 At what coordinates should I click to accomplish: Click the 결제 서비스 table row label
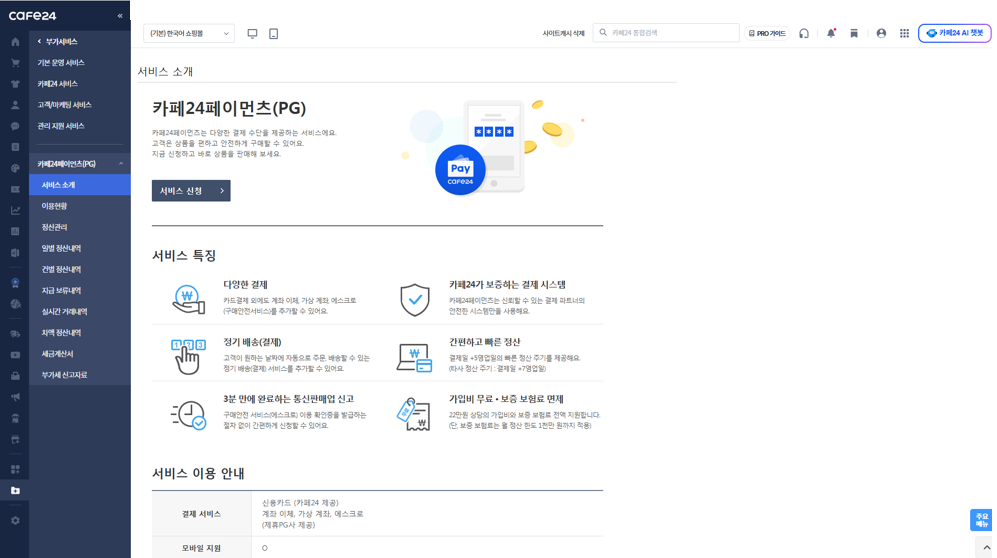[x=202, y=514]
